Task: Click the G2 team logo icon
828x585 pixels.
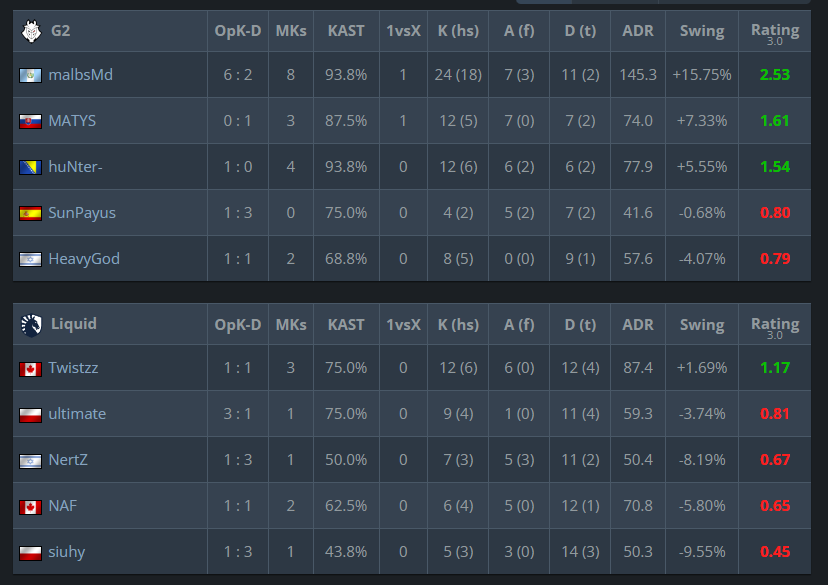Action: coord(31,31)
